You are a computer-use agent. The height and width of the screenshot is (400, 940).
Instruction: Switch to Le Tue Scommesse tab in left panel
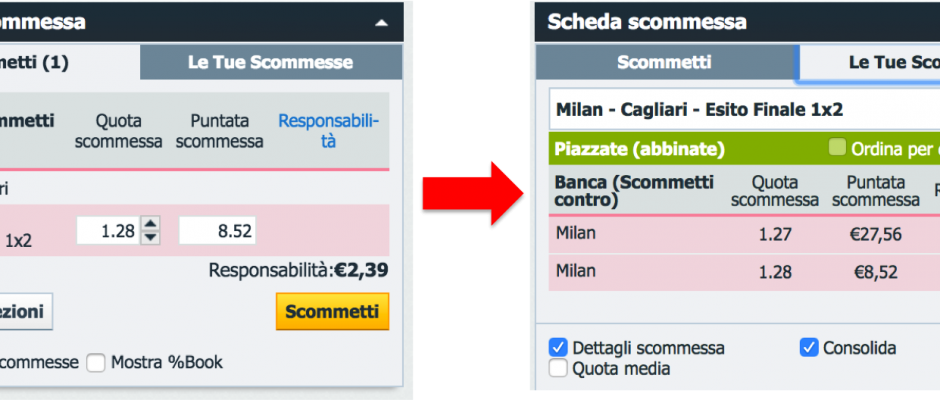click(x=270, y=62)
